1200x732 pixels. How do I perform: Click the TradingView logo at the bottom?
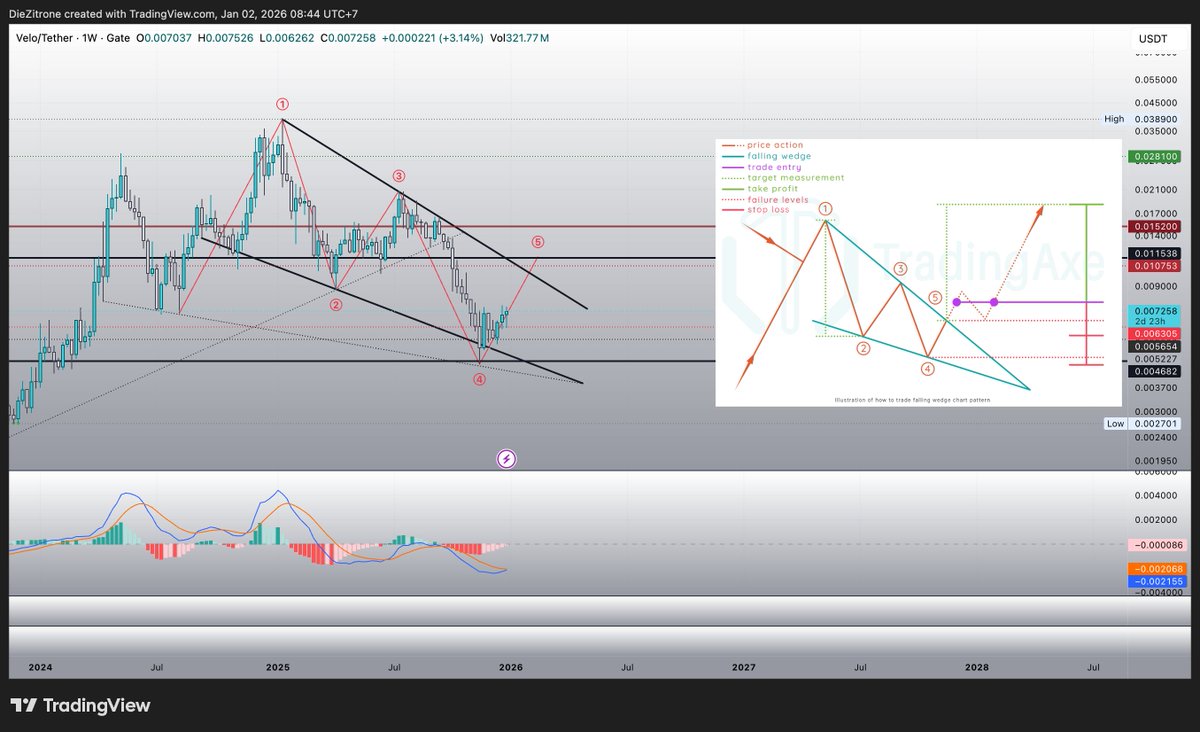(x=80, y=706)
